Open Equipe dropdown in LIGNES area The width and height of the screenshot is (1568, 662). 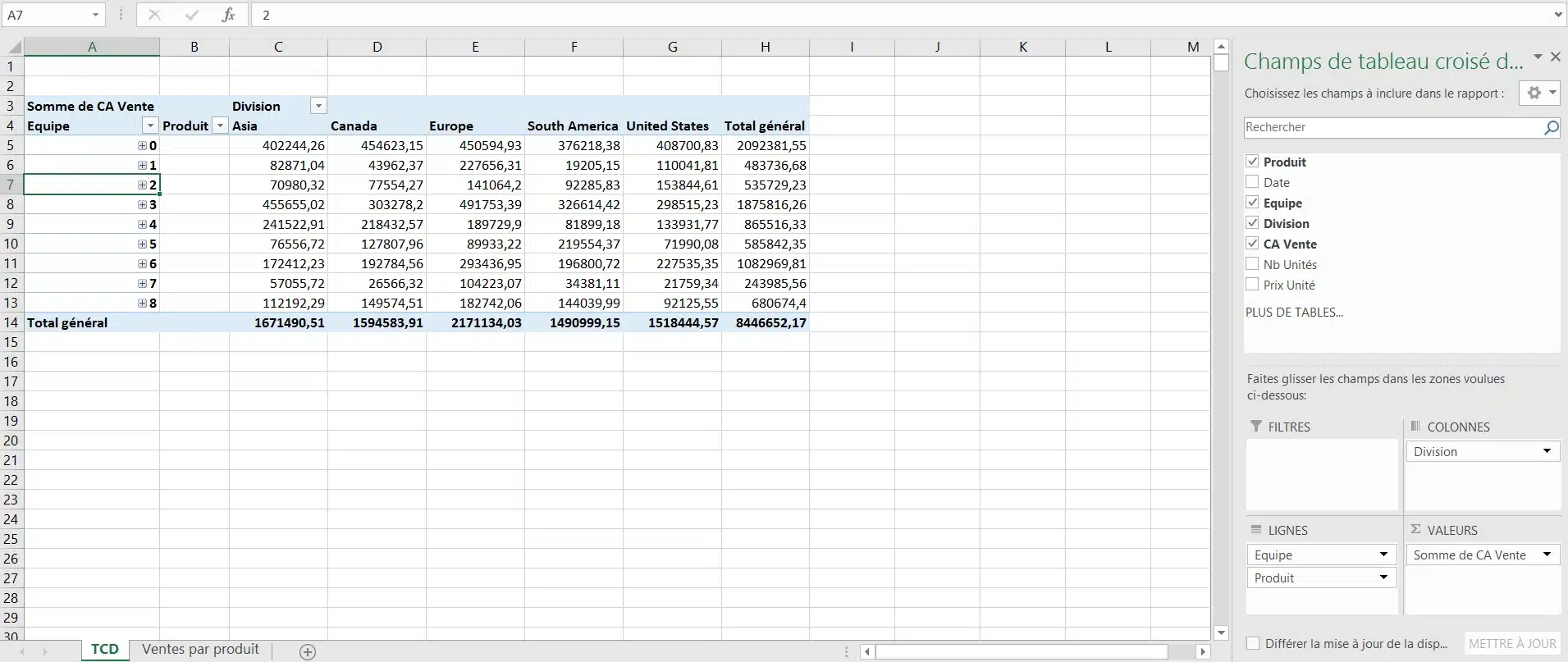tap(1383, 555)
